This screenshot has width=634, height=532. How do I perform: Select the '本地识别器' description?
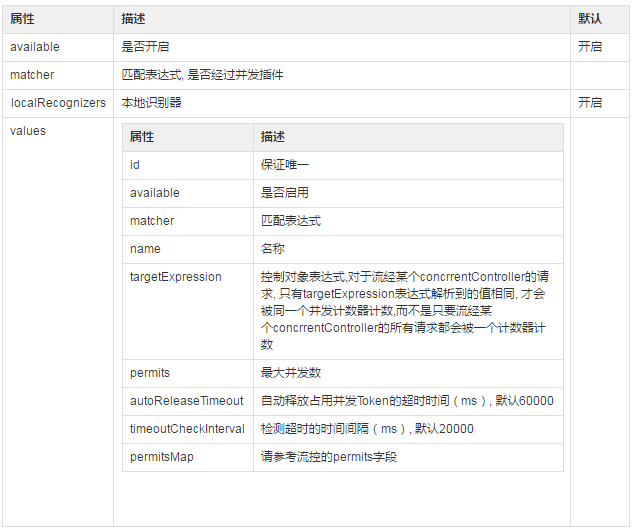tap(151, 103)
